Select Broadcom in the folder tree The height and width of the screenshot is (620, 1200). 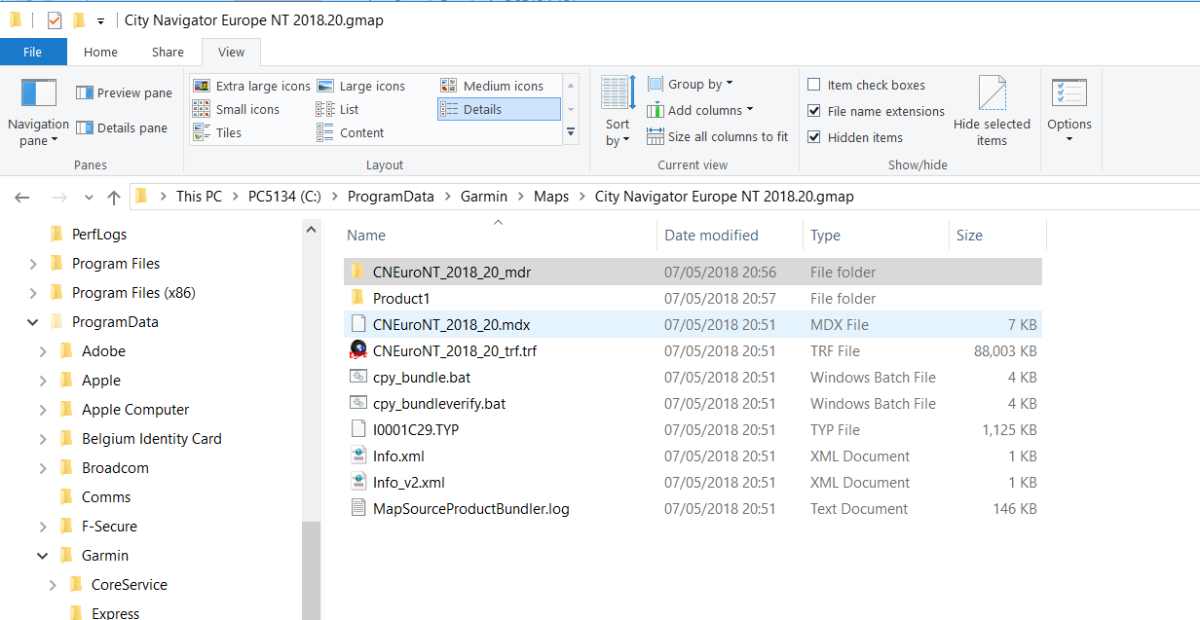[x=115, y=468]
